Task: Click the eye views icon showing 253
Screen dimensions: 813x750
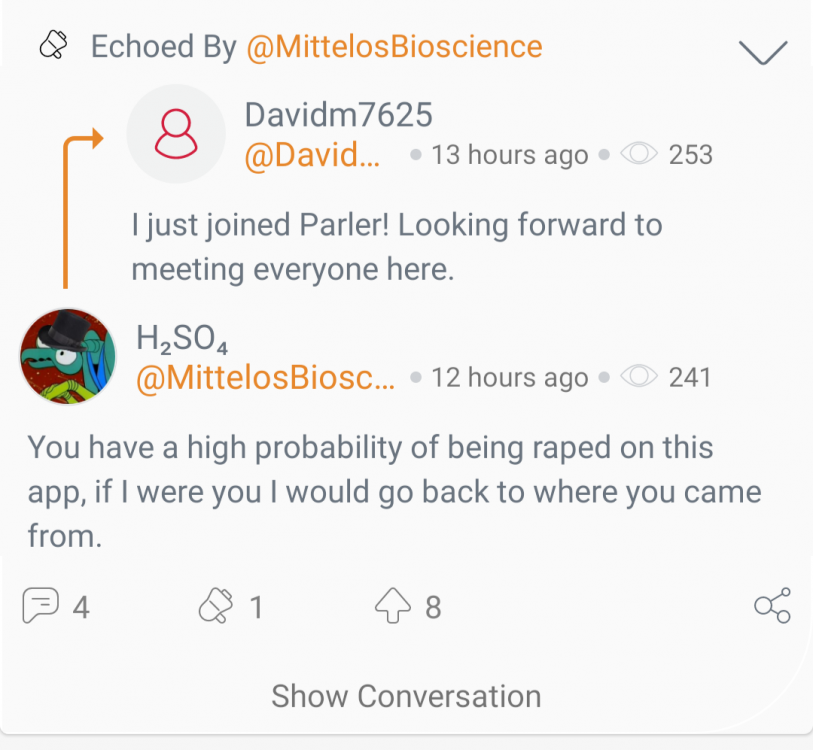Action: click(639, 154)
